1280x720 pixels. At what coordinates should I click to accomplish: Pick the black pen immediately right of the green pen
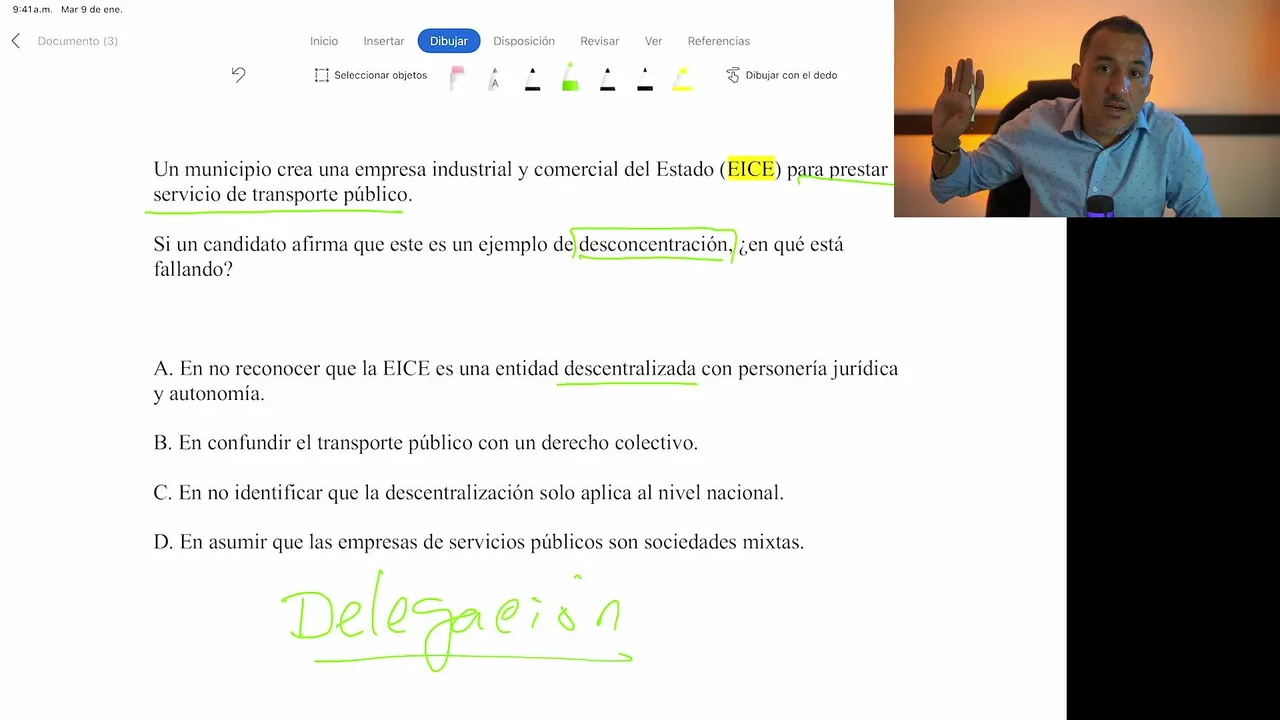(x=607, y=78)
